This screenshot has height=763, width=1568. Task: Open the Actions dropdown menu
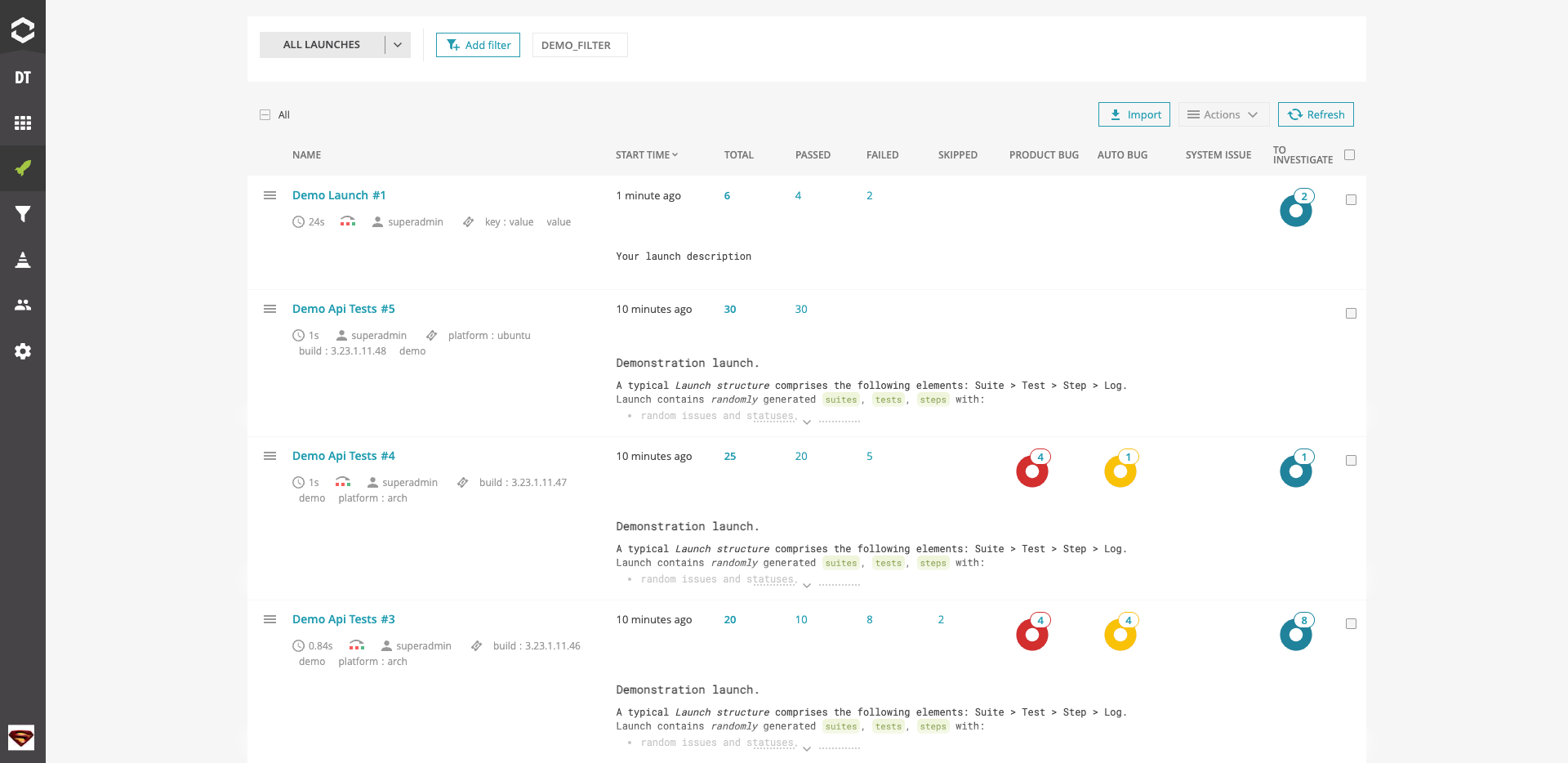(x=1223, y=114)
